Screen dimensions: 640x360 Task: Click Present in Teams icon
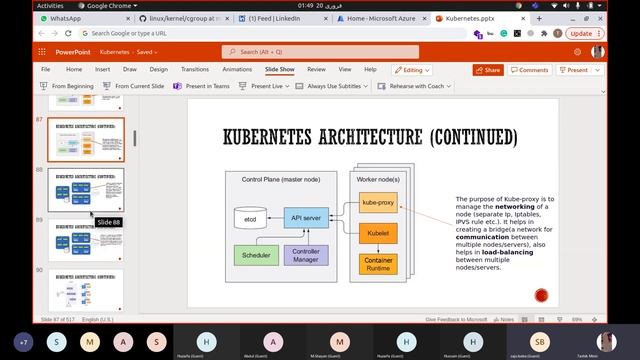coord(177,86)
